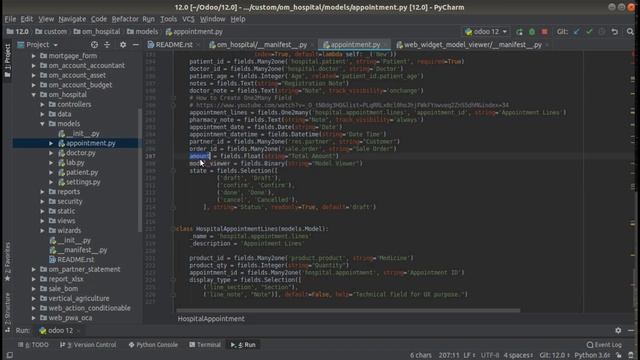The width and height of the screenshot is (640, 360).
Task: Open the Run tool window button
Action: (x=243, y=345)
